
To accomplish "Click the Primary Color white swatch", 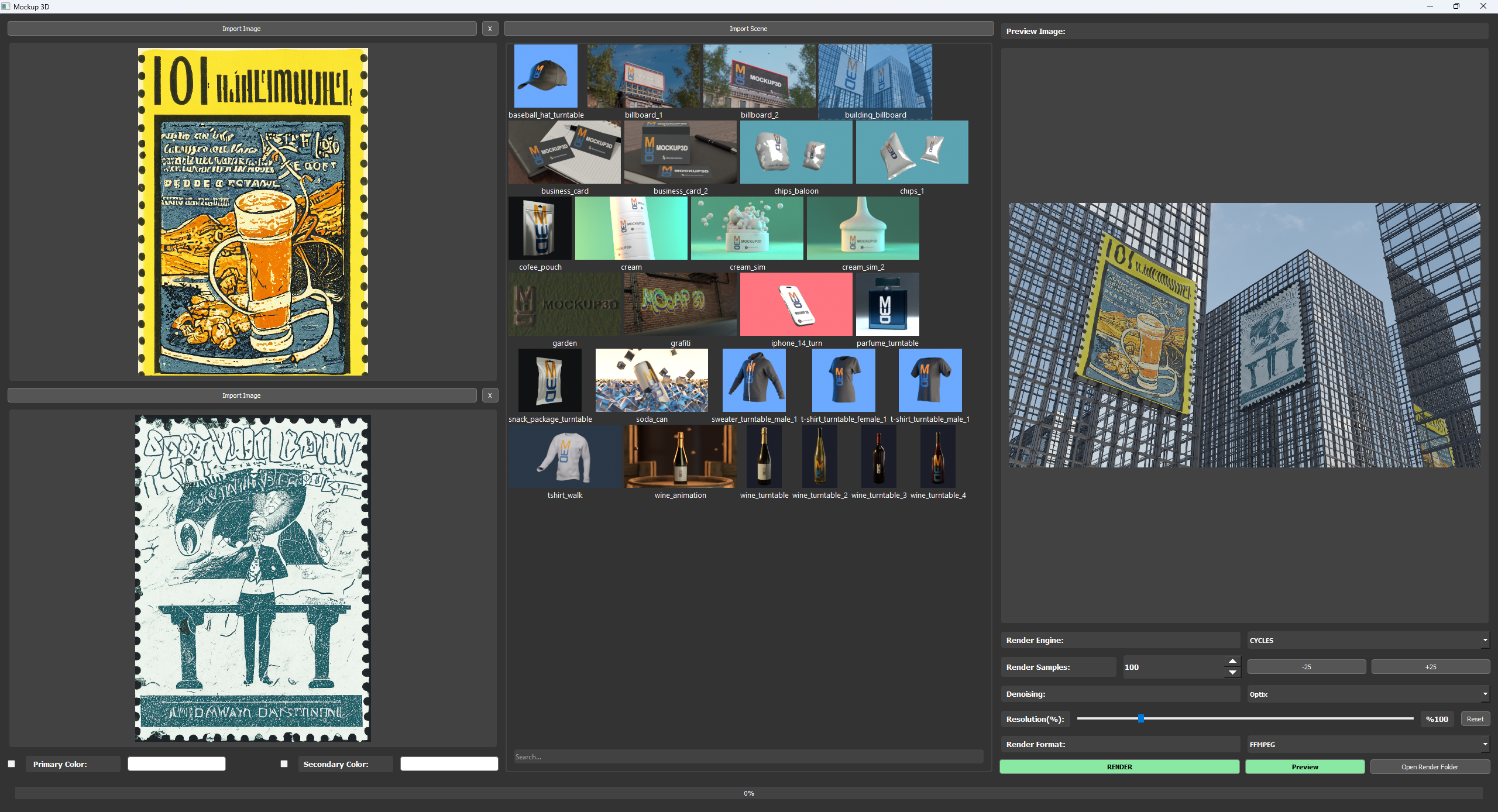I will pyautogui.click(x=177, y=764).
